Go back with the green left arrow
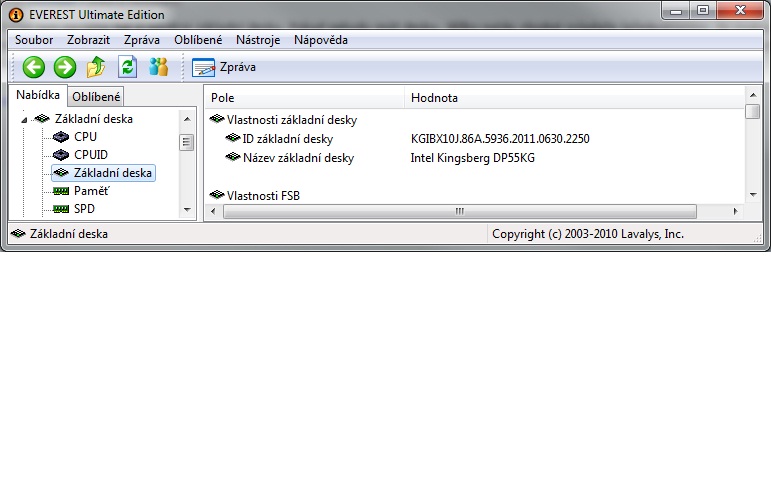 pyautogui.click(x=33, y=67)
